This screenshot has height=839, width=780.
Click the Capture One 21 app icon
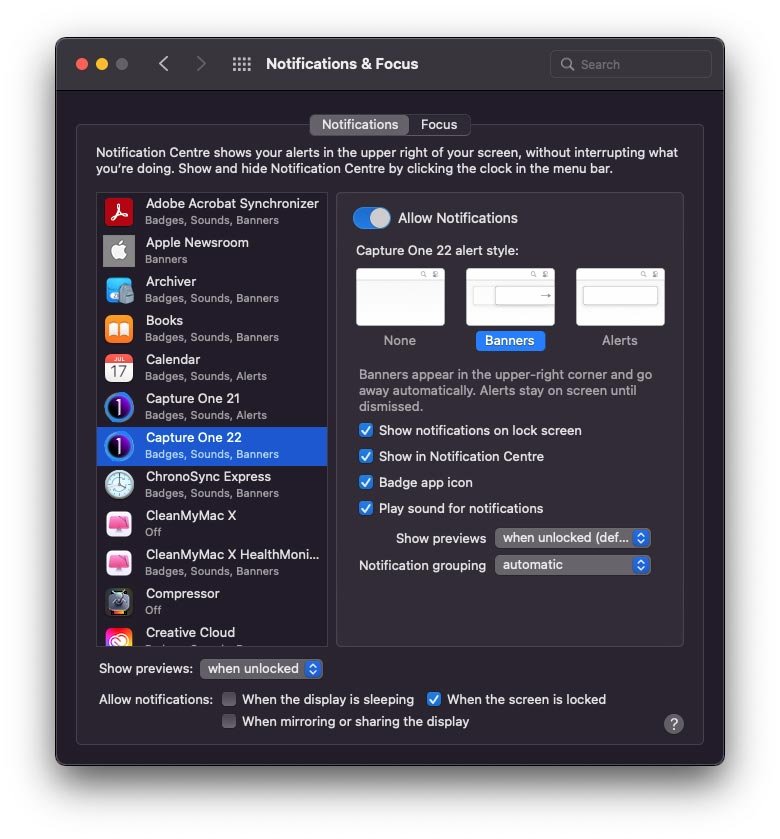[119, 407]
